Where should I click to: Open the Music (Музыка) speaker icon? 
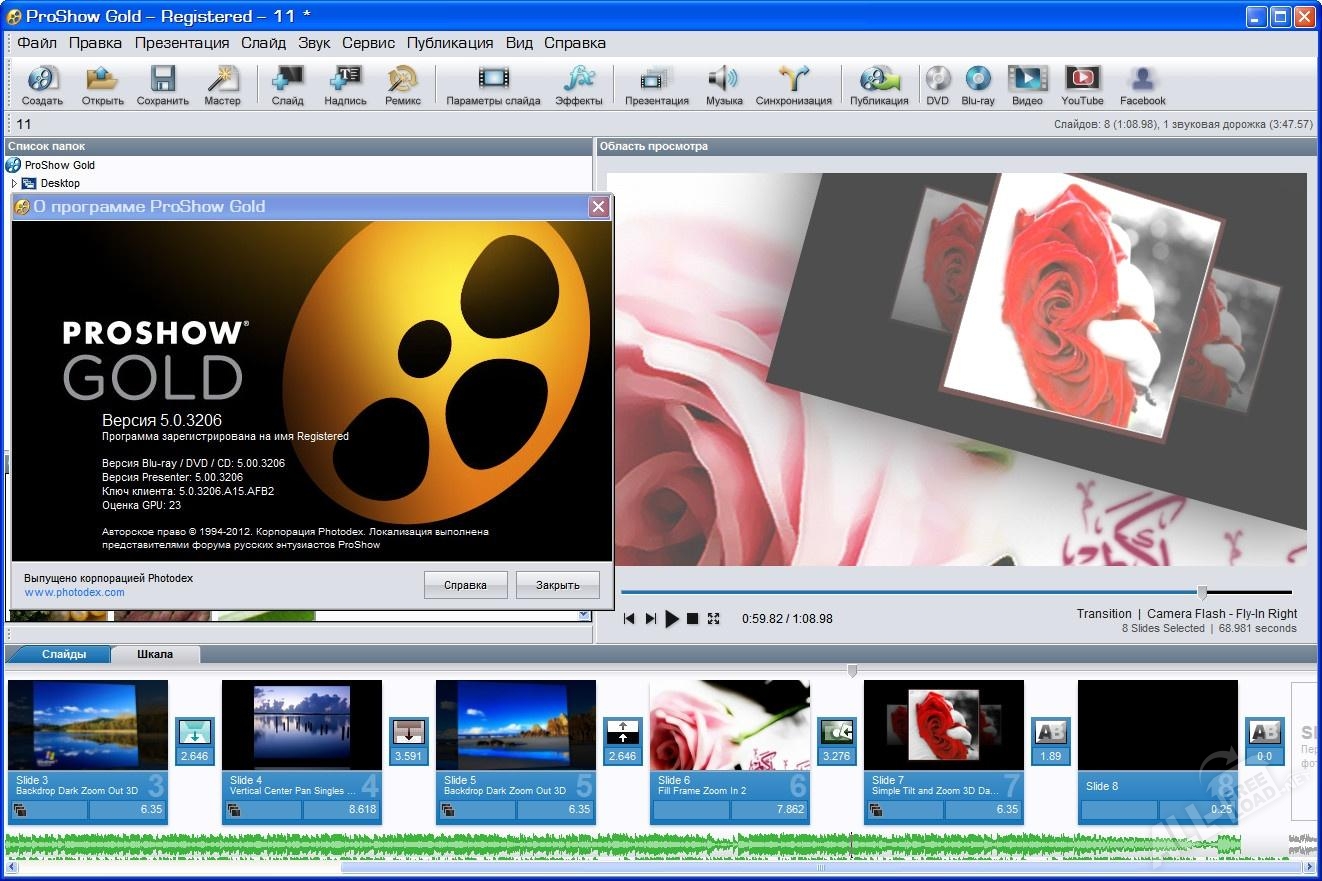pyautogui.click(x=723, y=81)
